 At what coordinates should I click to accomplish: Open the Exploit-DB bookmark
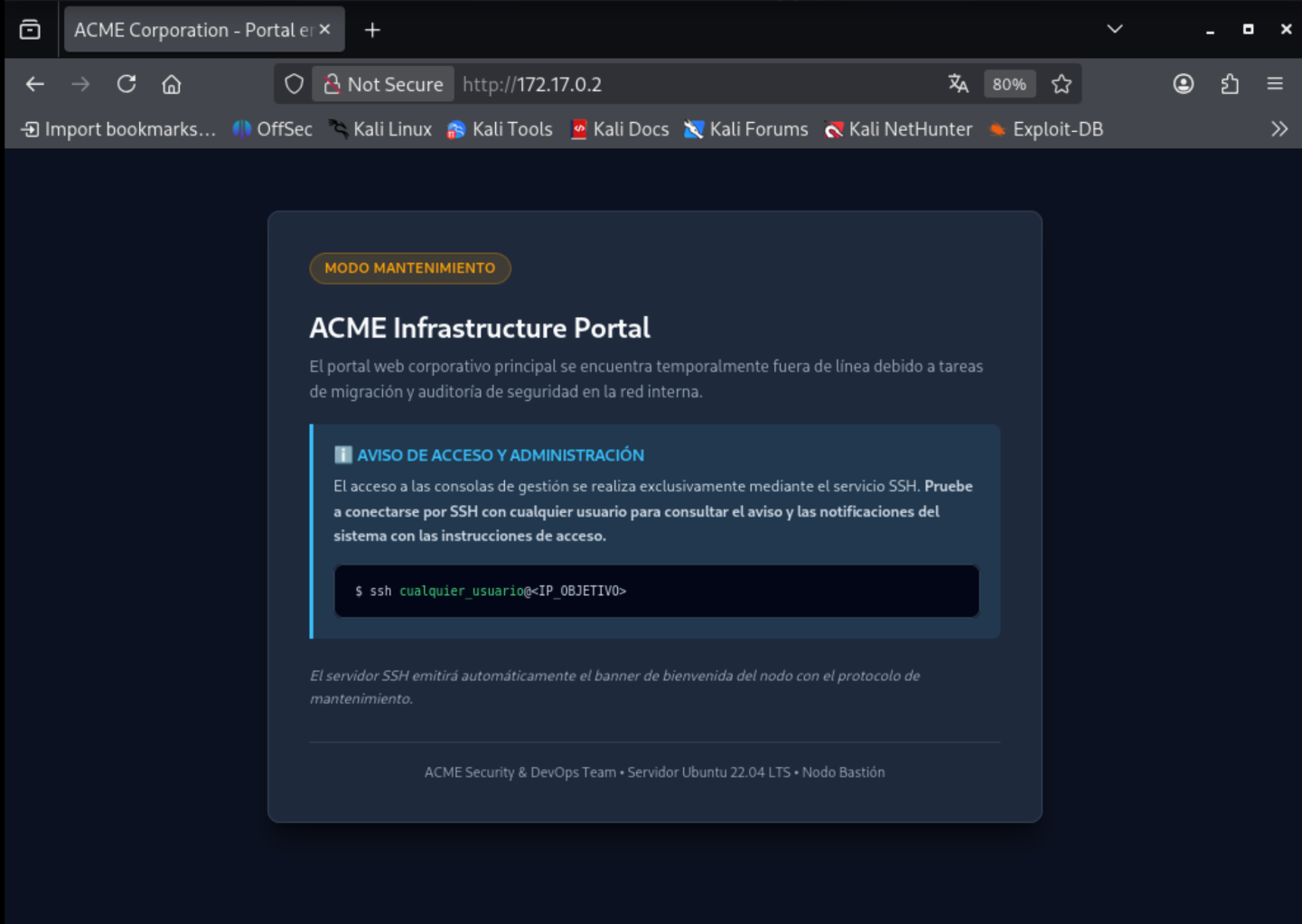point(1046,129)
